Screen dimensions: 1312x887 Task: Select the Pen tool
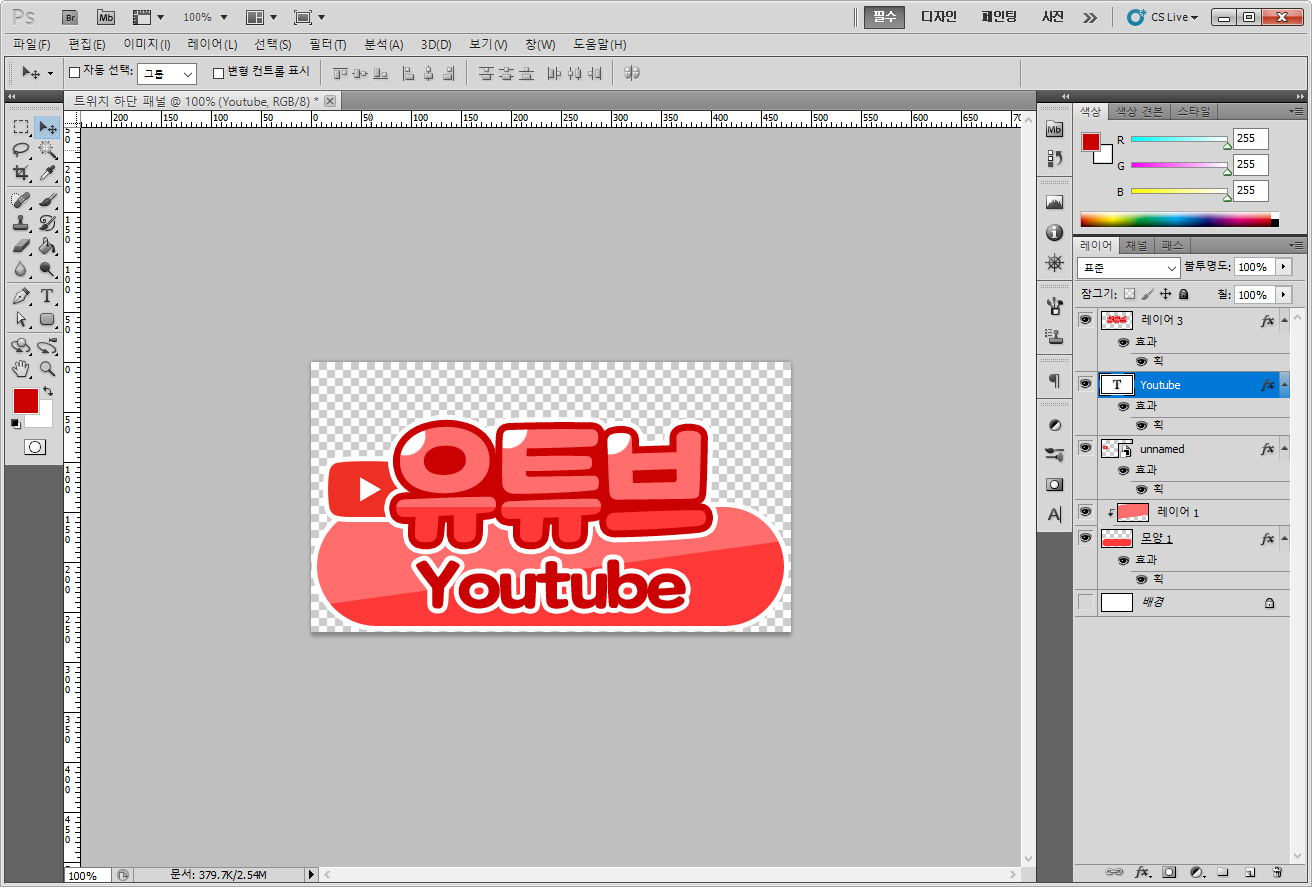(21, 296)
